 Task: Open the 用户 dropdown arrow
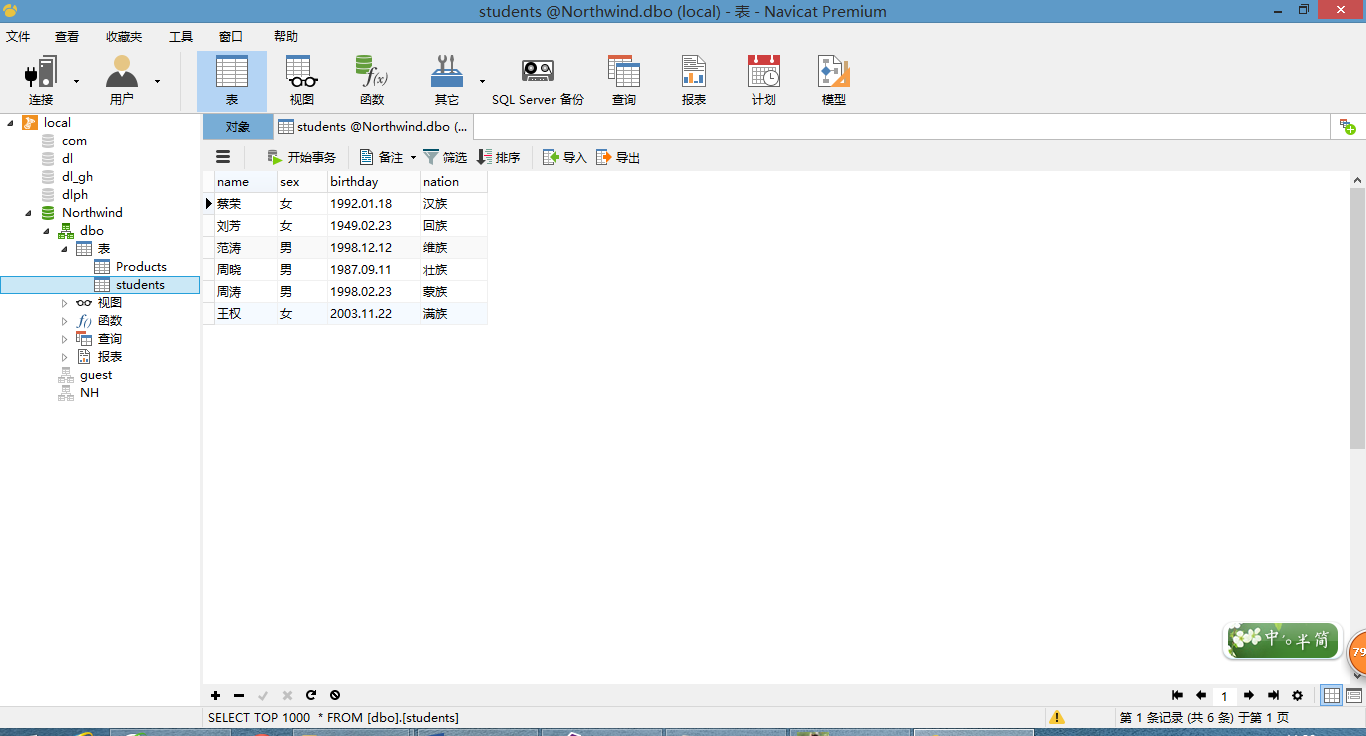(157, 81)
